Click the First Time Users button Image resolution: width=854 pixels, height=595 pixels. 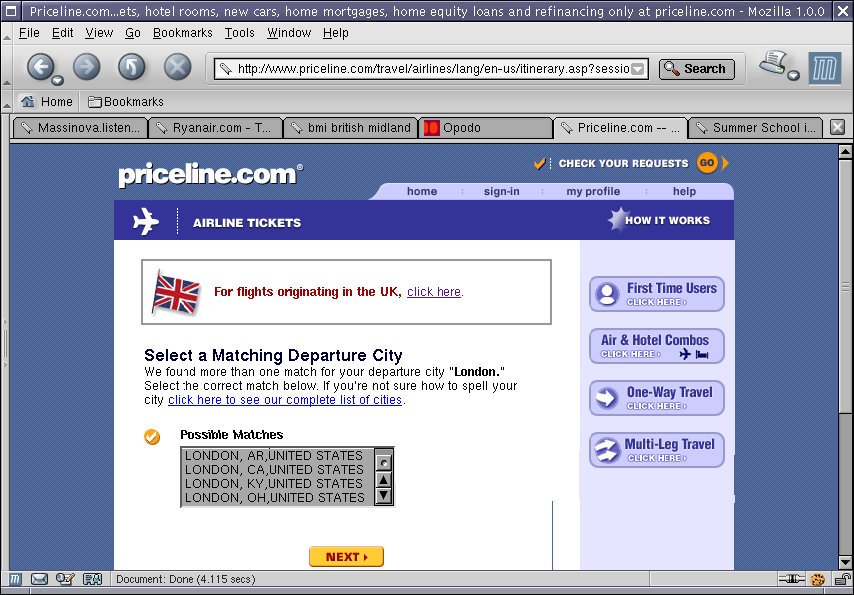(657, 294)
